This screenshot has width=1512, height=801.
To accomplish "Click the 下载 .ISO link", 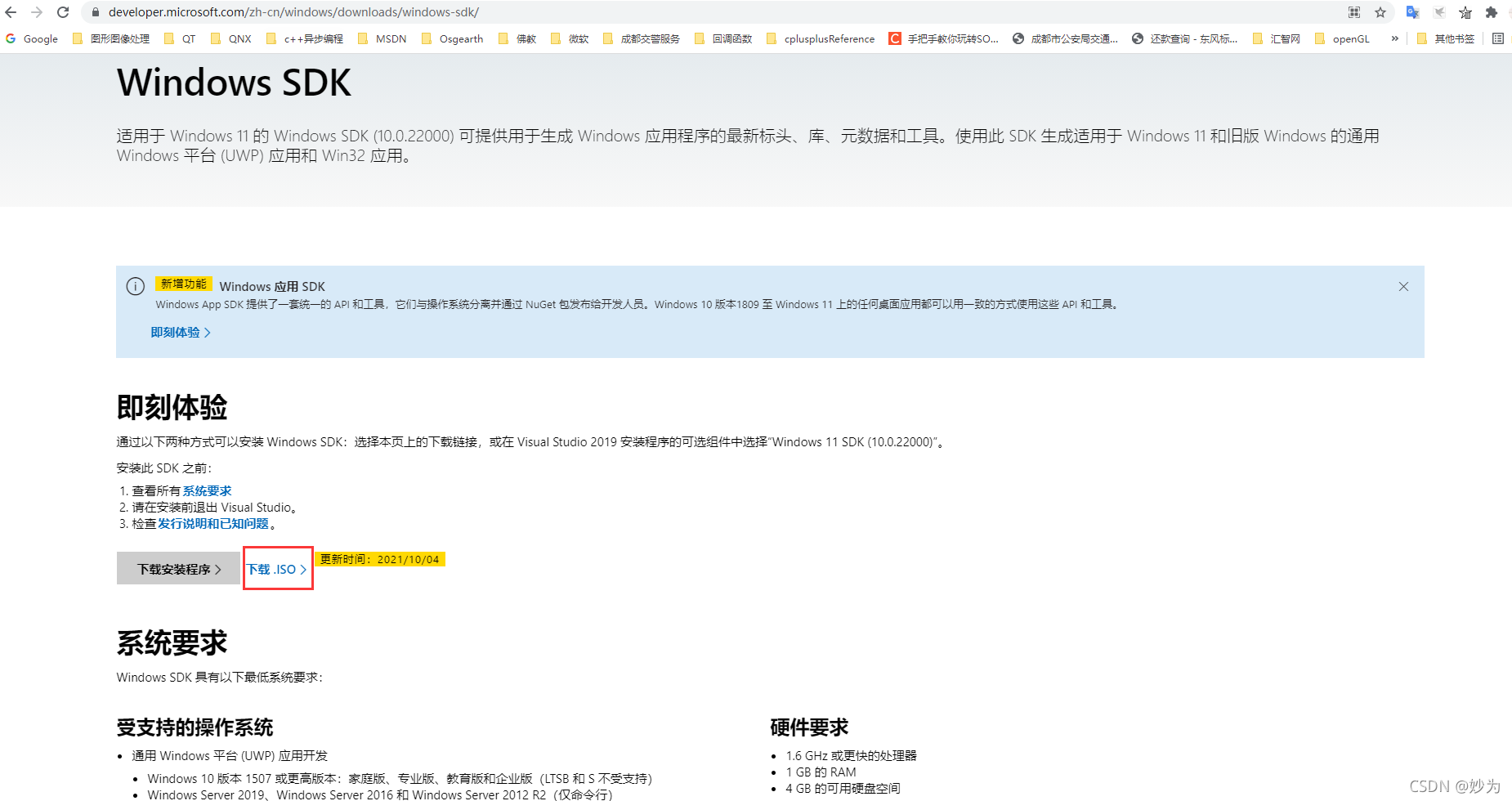I will pyautogui.click(x=277, y=569).
